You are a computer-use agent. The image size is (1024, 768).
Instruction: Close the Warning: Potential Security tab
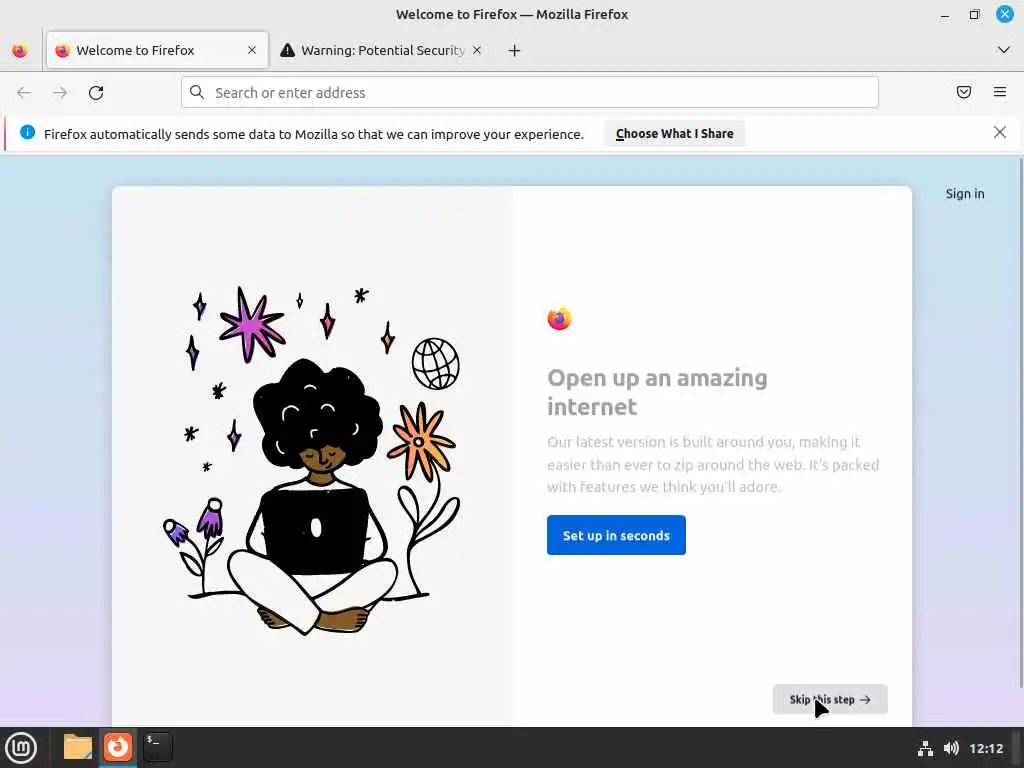[477, 50]
